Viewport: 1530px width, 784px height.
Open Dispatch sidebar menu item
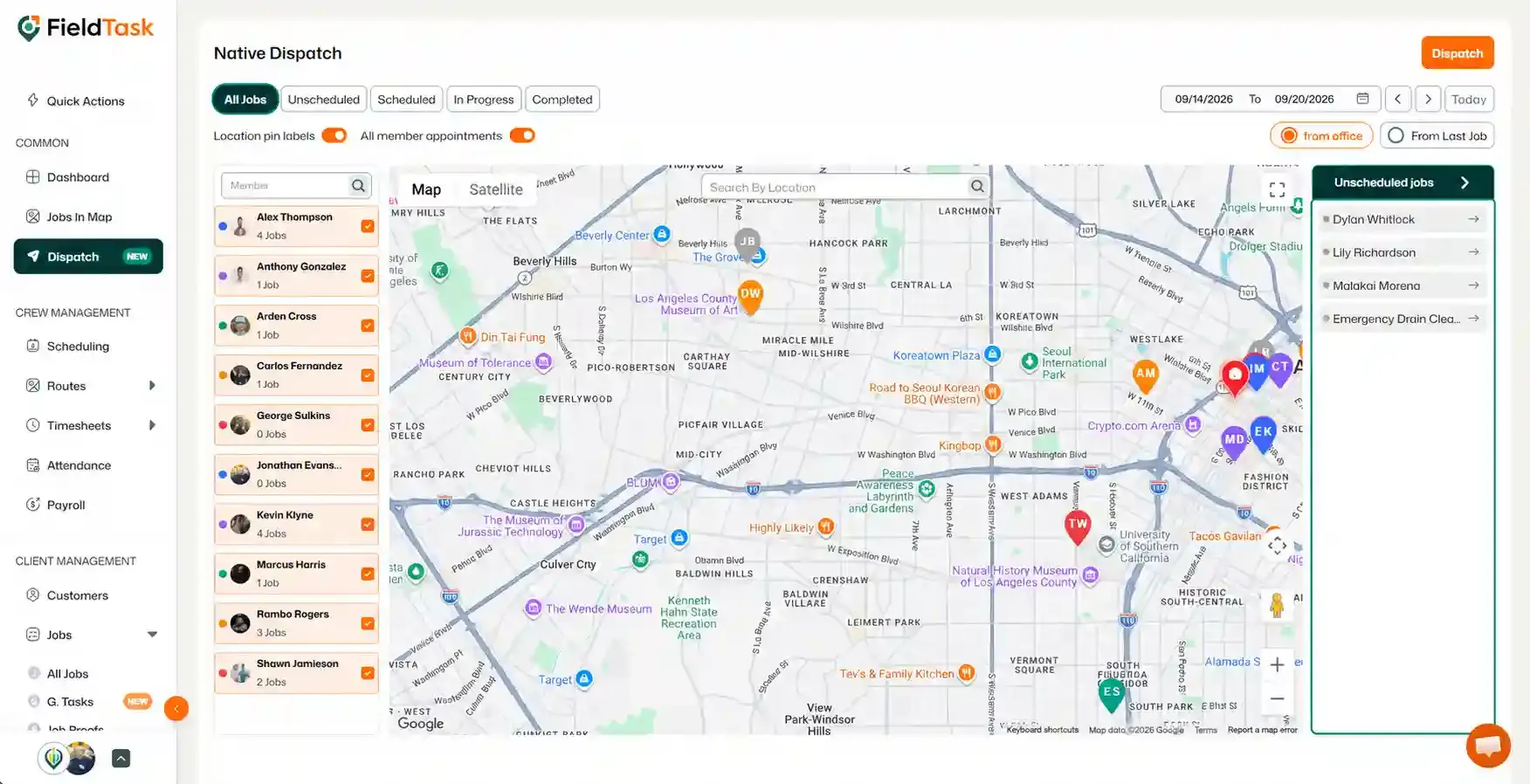coord(88,256)
